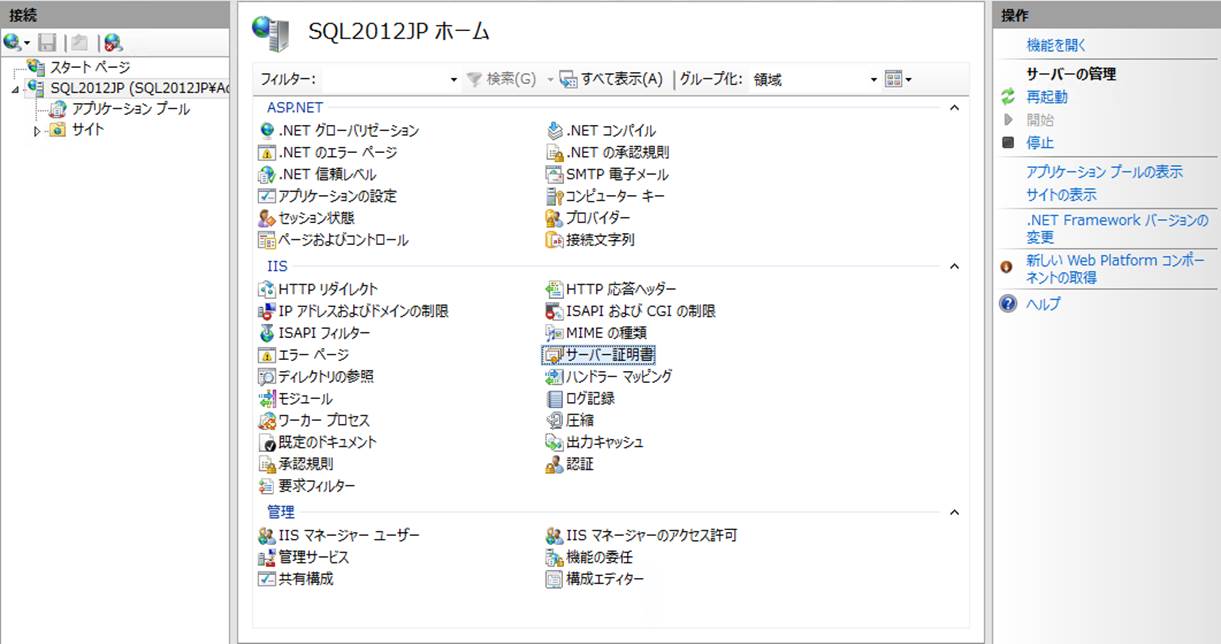This screenshot has width=1221, height=644.
Task: Open 既定のドキュメント feature
Action: pyautogui.click(x=318, y=442)
